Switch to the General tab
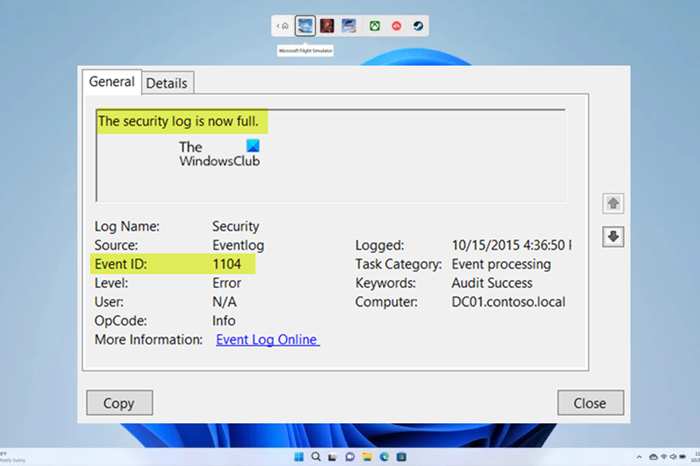 (x=112, y=82)
